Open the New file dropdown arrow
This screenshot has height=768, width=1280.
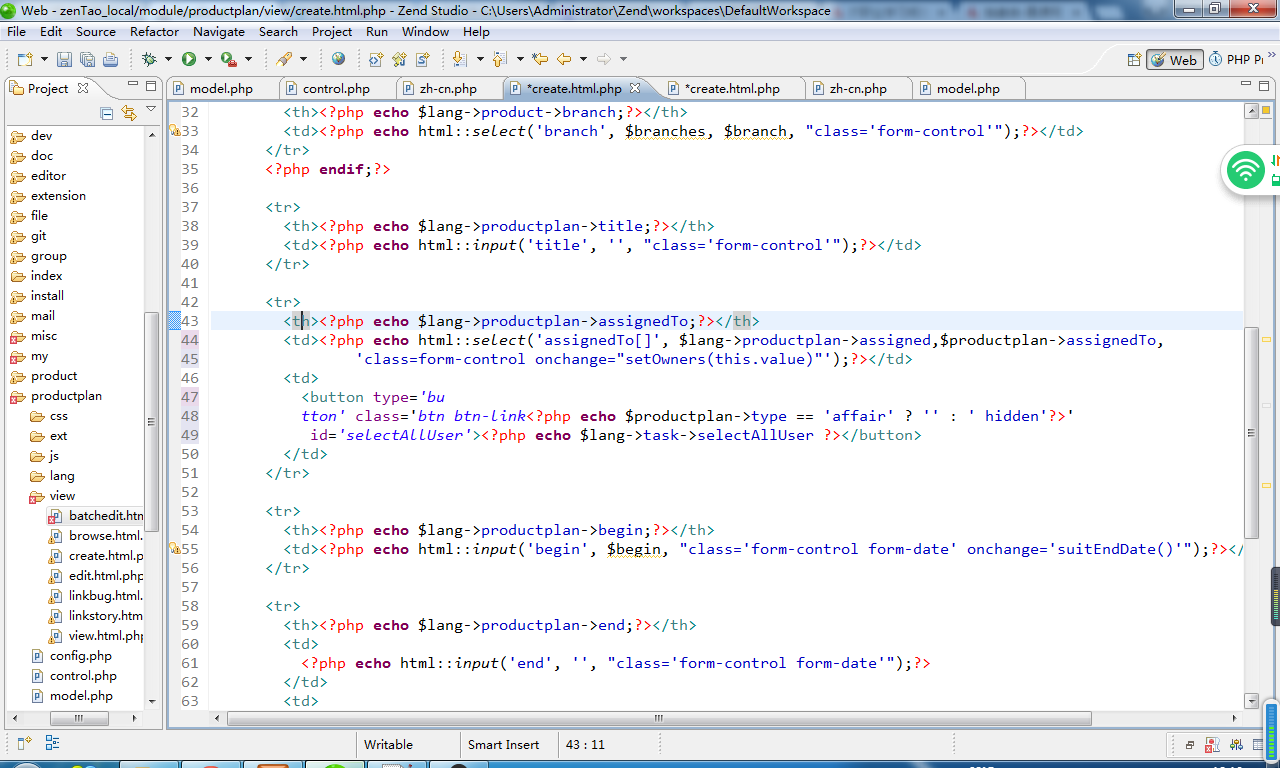tap(42, 60)
